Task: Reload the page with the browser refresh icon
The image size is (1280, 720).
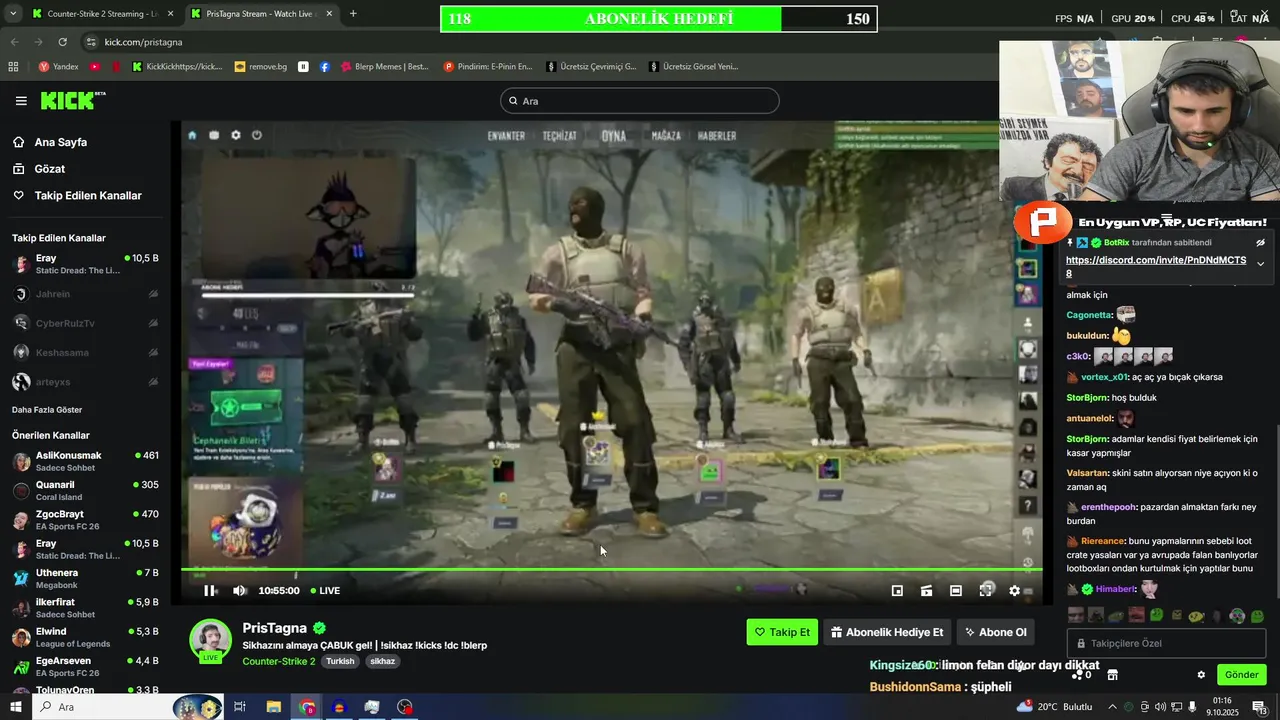Action: click(x=62, y=42)
